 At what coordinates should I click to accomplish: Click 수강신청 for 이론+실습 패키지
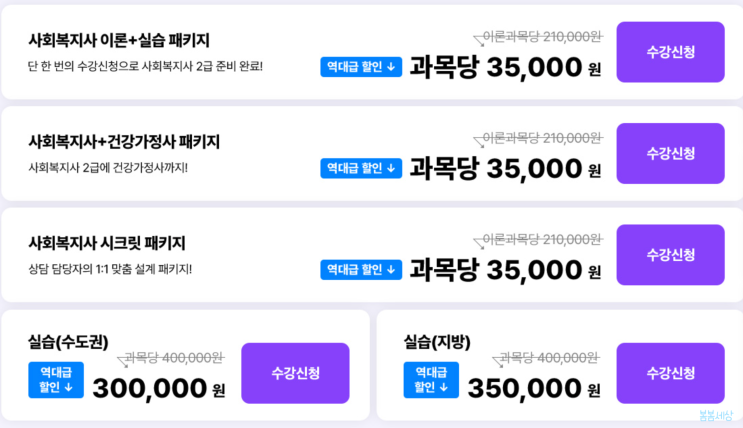coord(670,52)
